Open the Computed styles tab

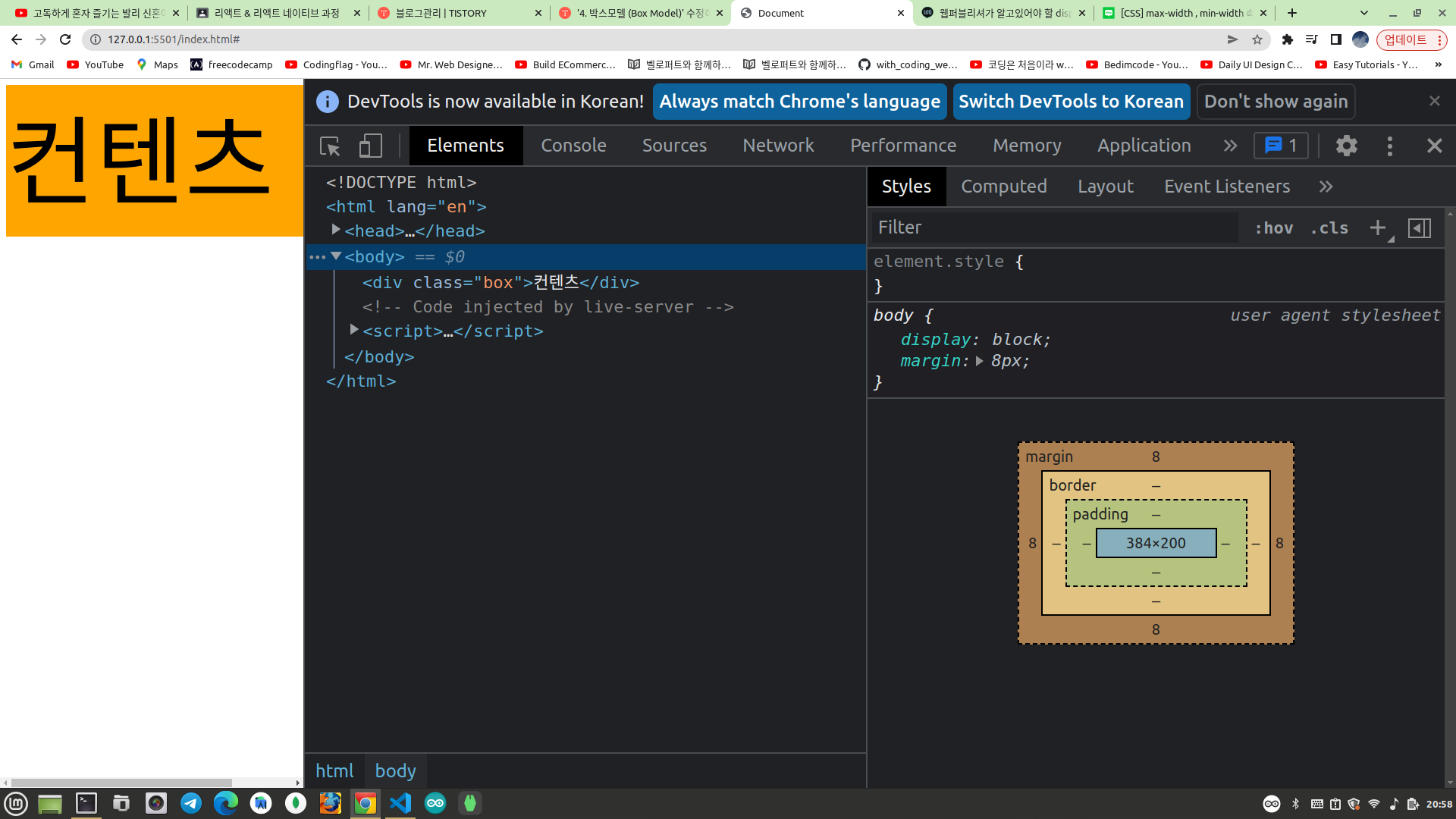(x=1003, y=187)
